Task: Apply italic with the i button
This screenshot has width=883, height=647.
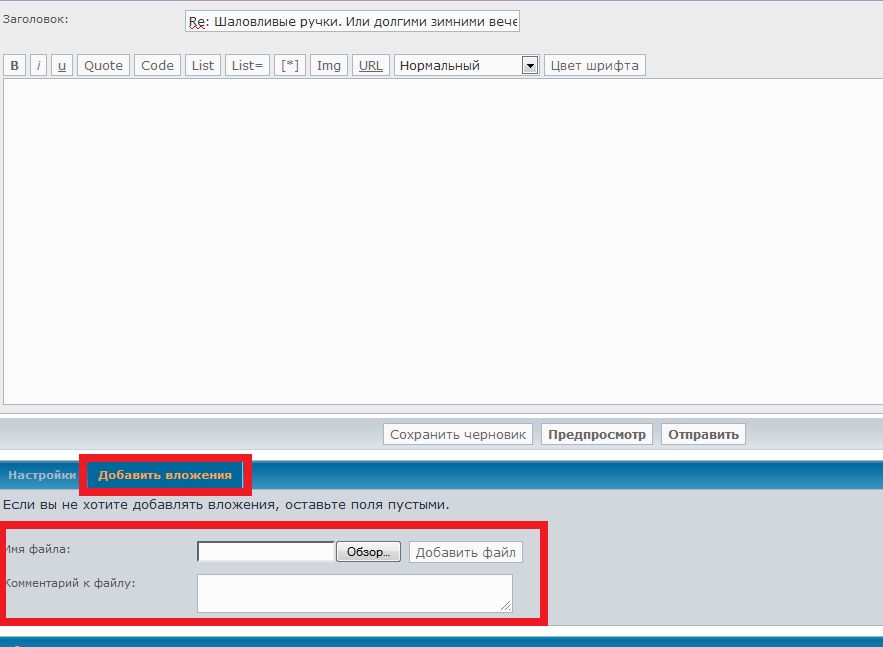Action: click(39, 66)
